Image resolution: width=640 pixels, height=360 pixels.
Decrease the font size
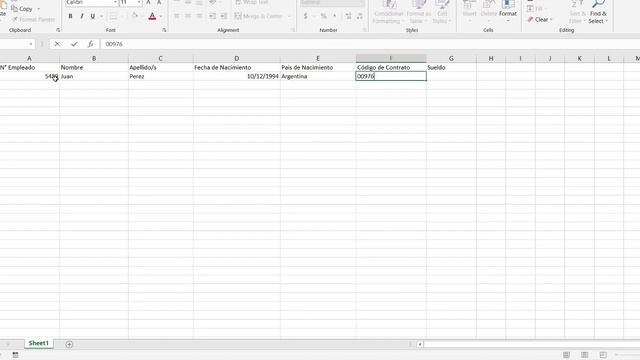click(x=159, y=3)
